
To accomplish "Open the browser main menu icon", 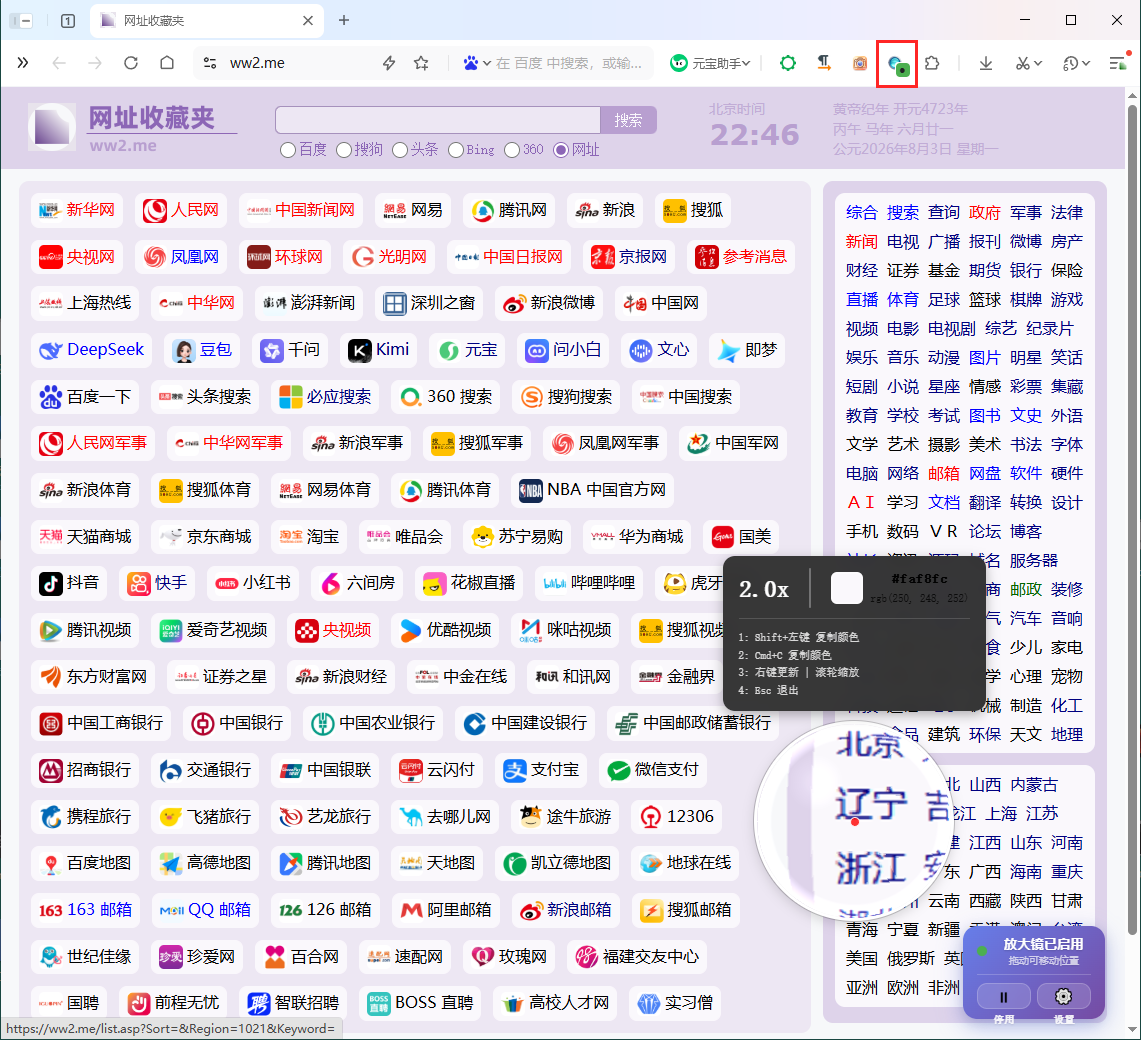I will (1118, 63).
